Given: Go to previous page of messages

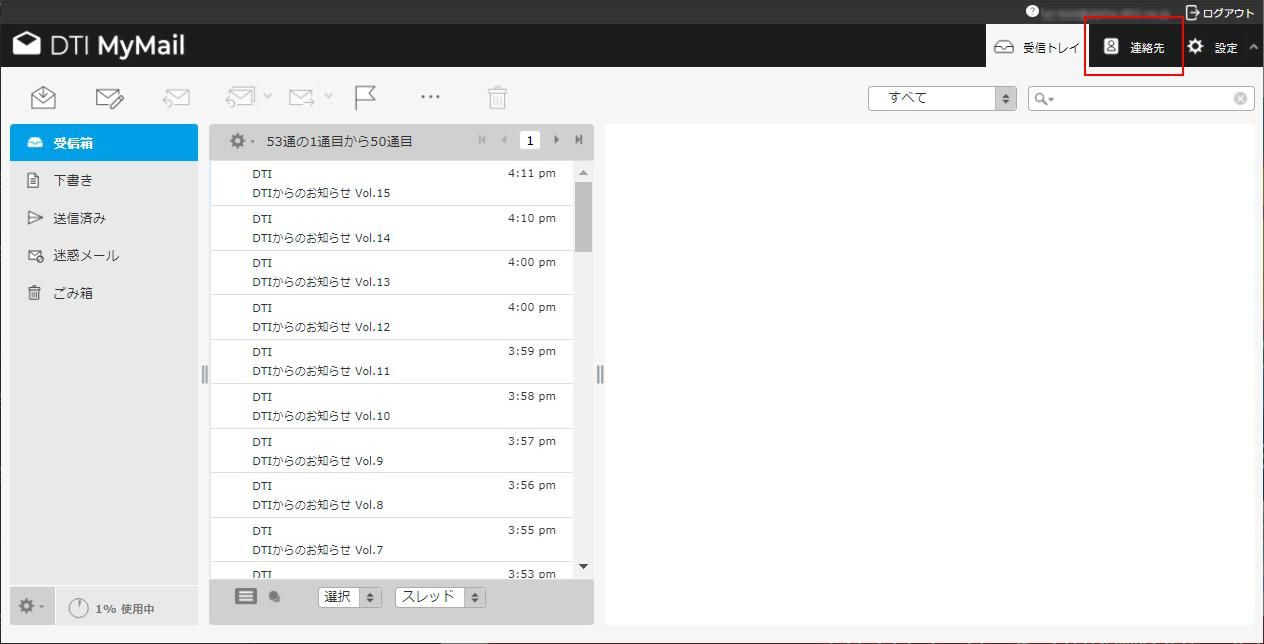Looking at the screenshot, I should coord(505,141).
